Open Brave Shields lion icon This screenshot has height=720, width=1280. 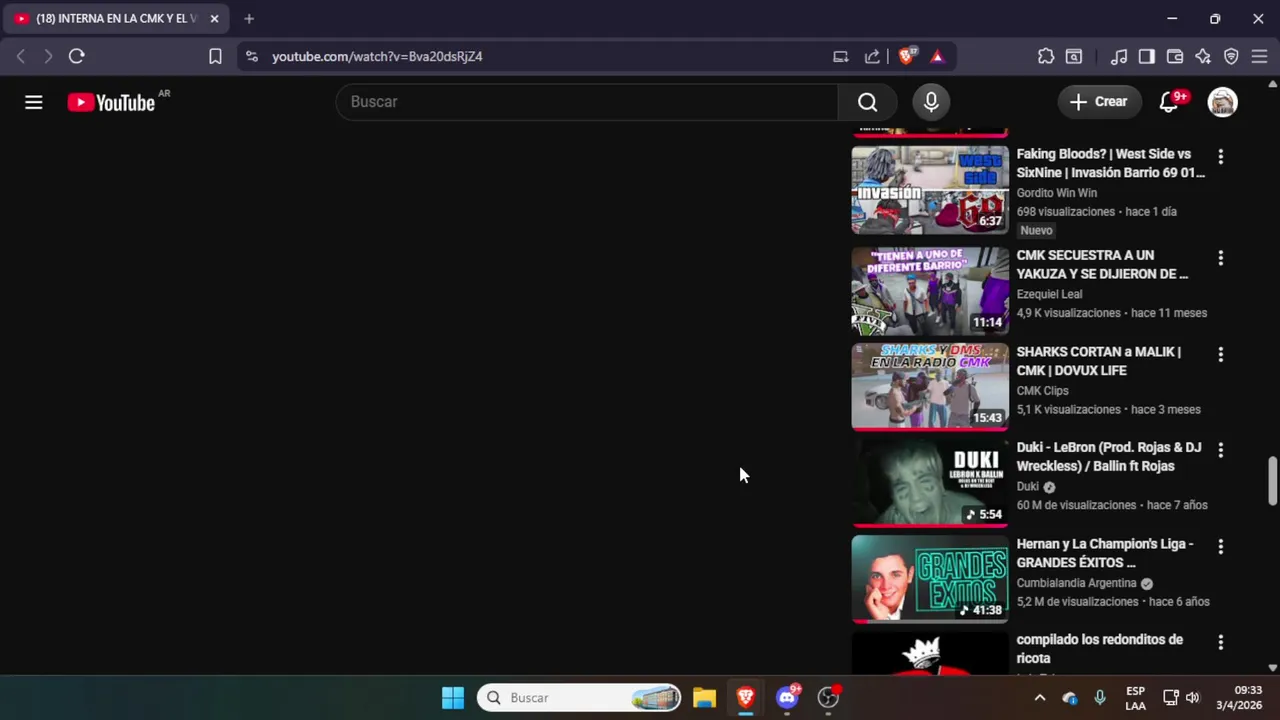[907, 56]
